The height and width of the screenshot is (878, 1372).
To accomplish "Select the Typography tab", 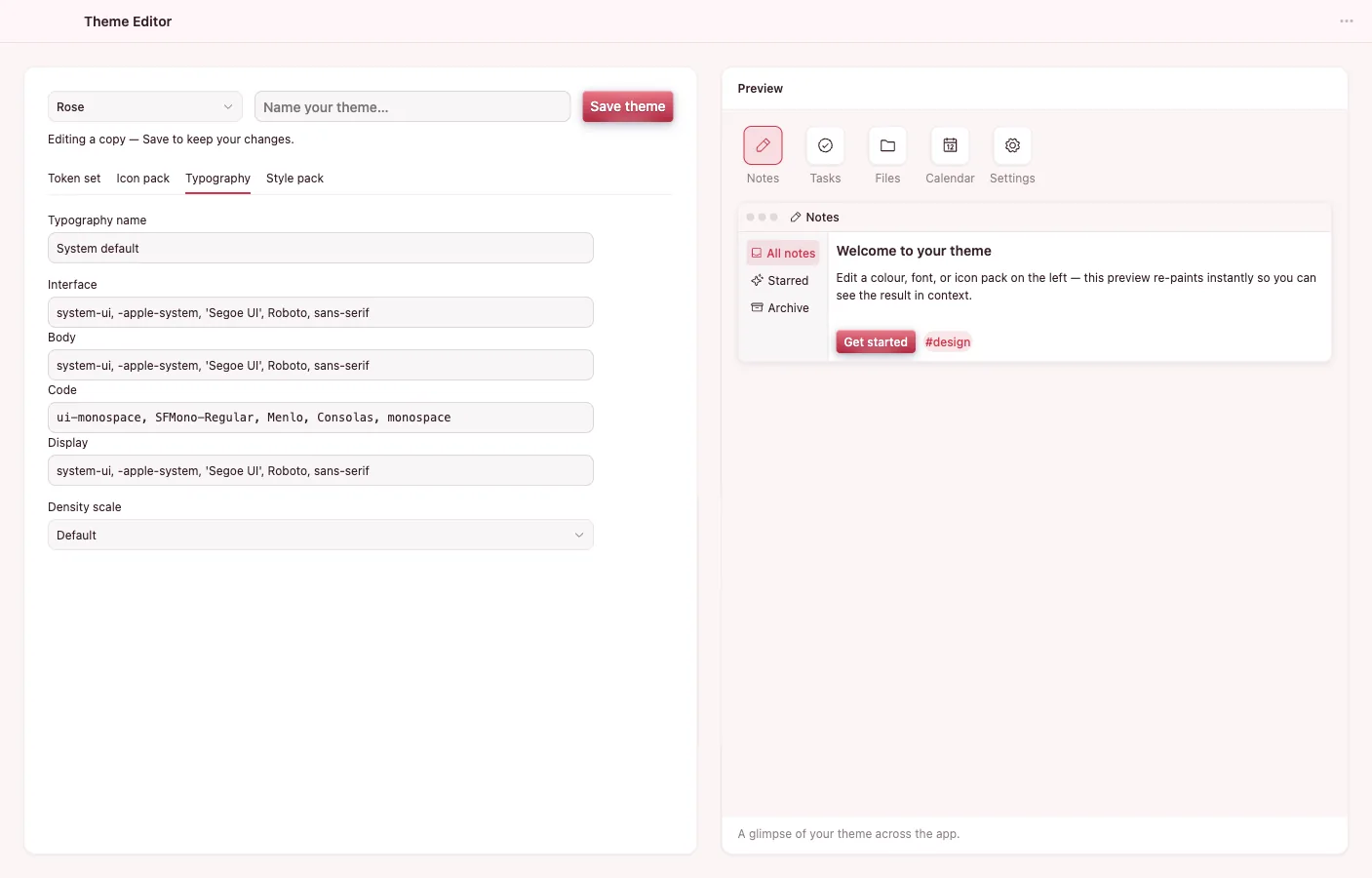I will (x=217, y=179).
